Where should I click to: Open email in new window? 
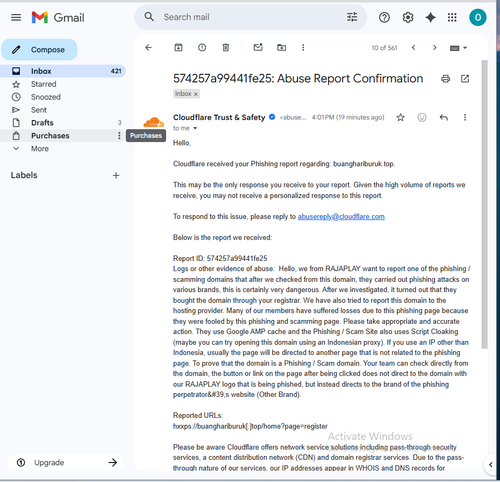coord(465,79)
